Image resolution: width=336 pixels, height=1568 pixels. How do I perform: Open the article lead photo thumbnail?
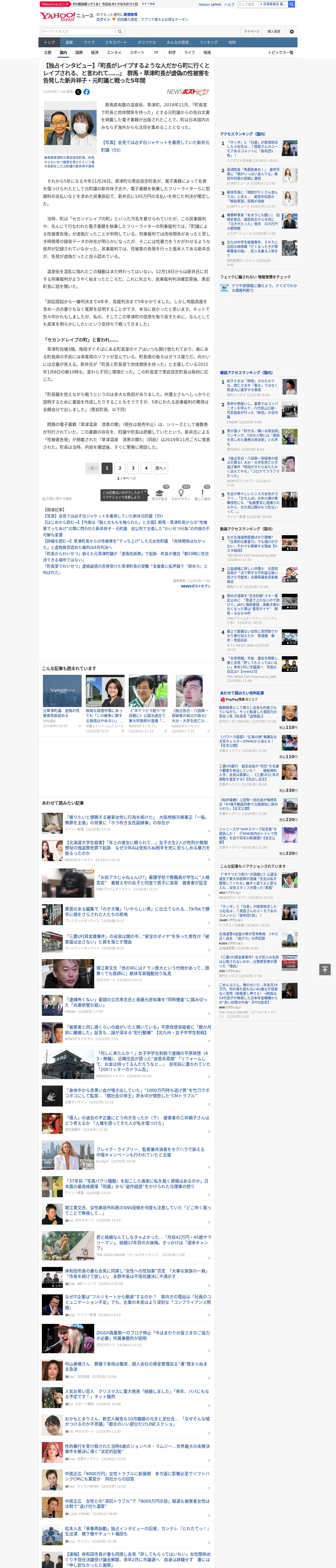pos(70,127)
